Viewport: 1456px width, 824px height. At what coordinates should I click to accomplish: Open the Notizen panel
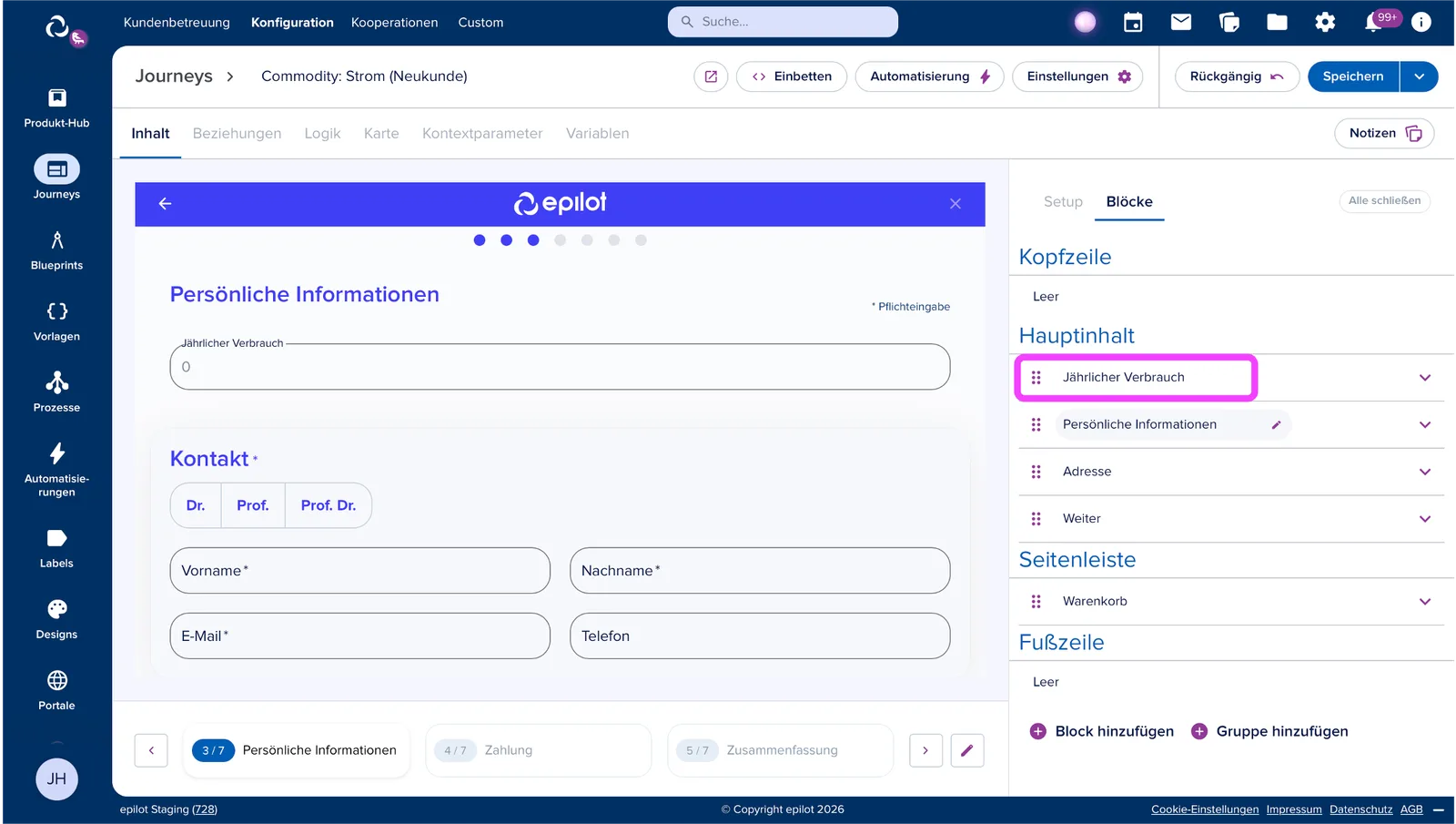1384,134
